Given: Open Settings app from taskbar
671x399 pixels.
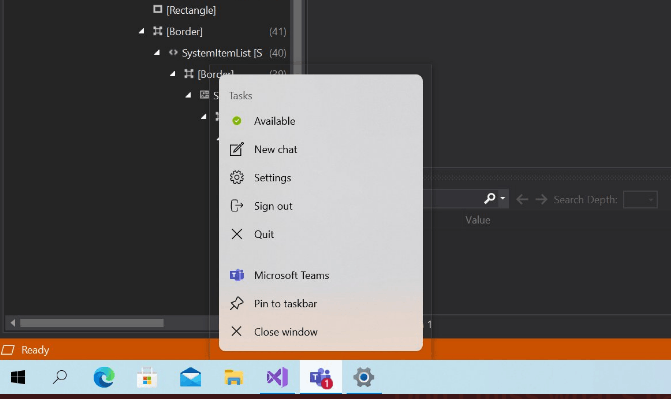Looking at the screenshot, I should click(364, 377).
